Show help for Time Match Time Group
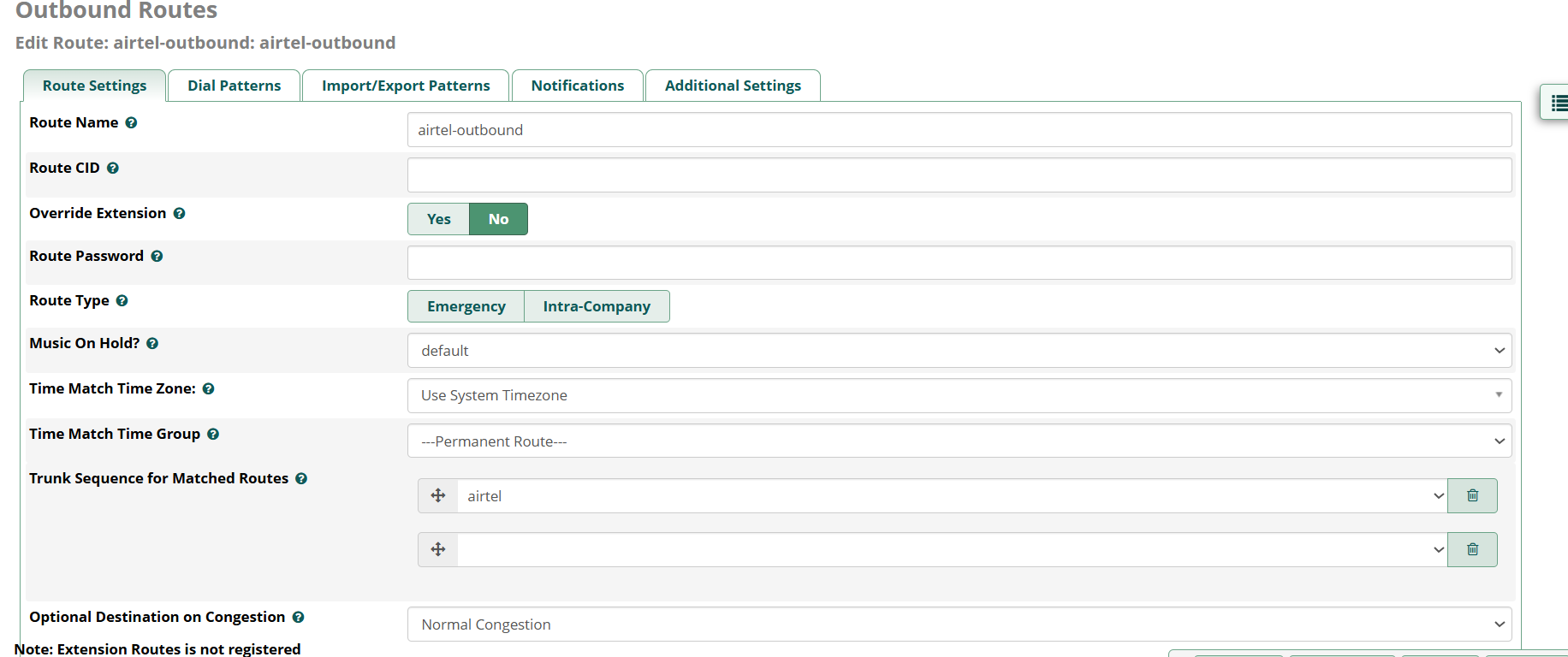The image size is (1568, 657). pyautogui.click(x=213, y=435)
